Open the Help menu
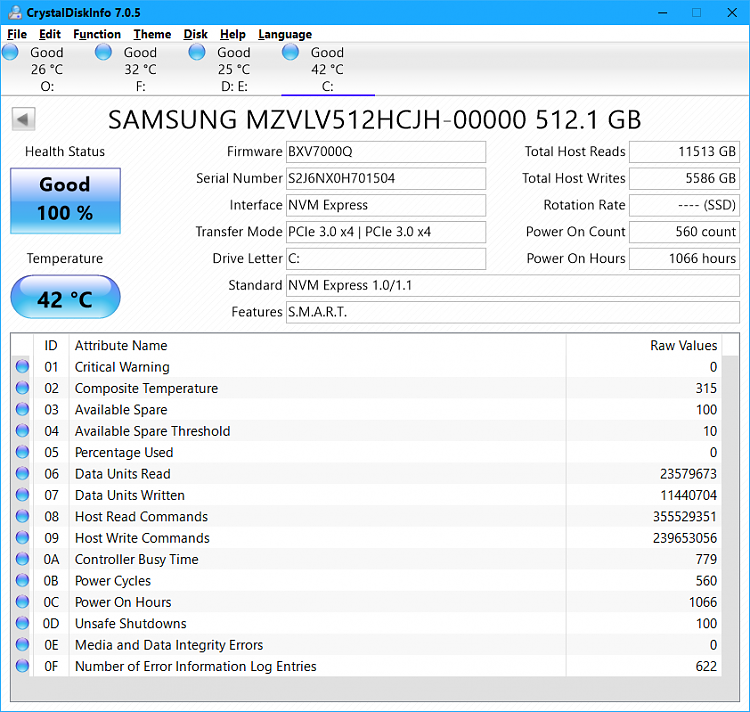The image size is (750, 712). (x=232, y=34)
